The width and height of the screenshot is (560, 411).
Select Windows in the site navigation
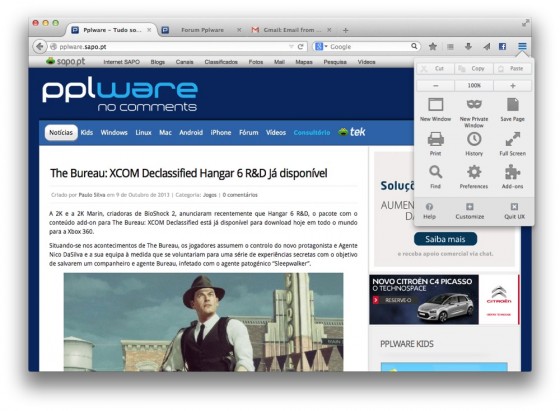tap(114, 132)
